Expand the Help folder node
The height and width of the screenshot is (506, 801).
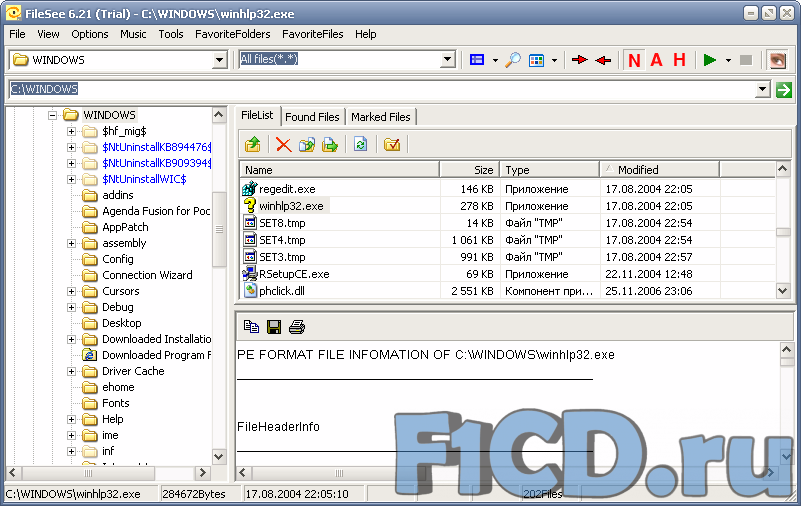tap(72, 420)
